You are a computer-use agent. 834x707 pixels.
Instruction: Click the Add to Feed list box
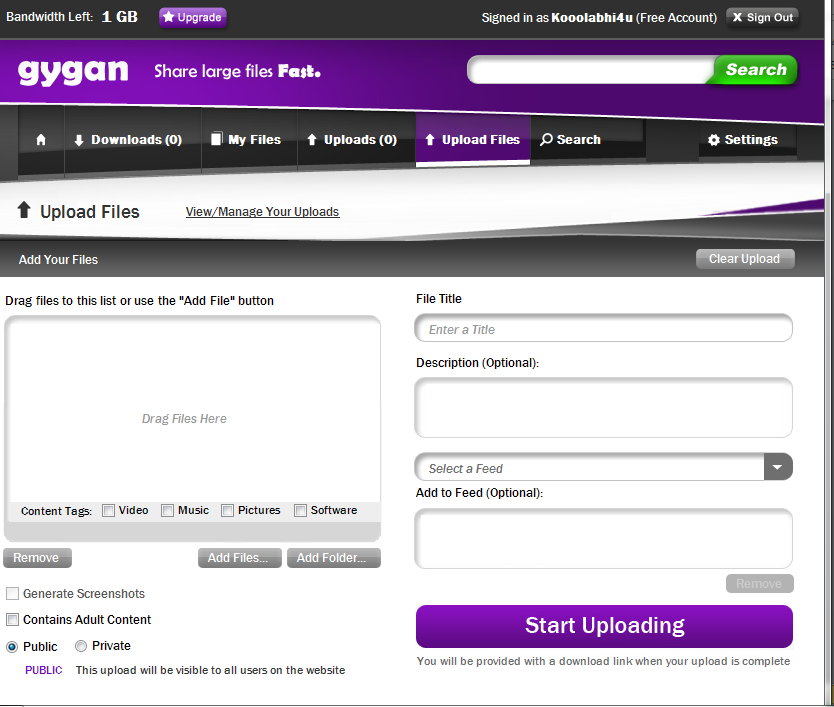point(604,538)
